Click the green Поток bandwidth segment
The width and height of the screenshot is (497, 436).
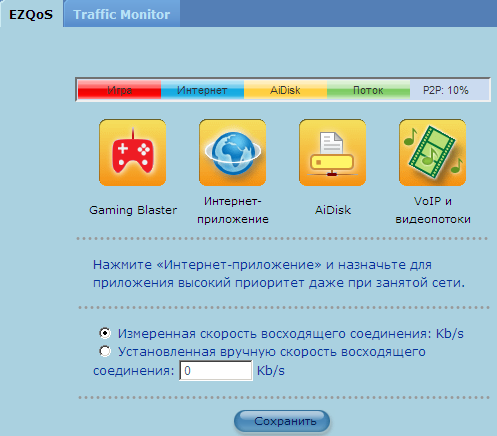point(368,90)
